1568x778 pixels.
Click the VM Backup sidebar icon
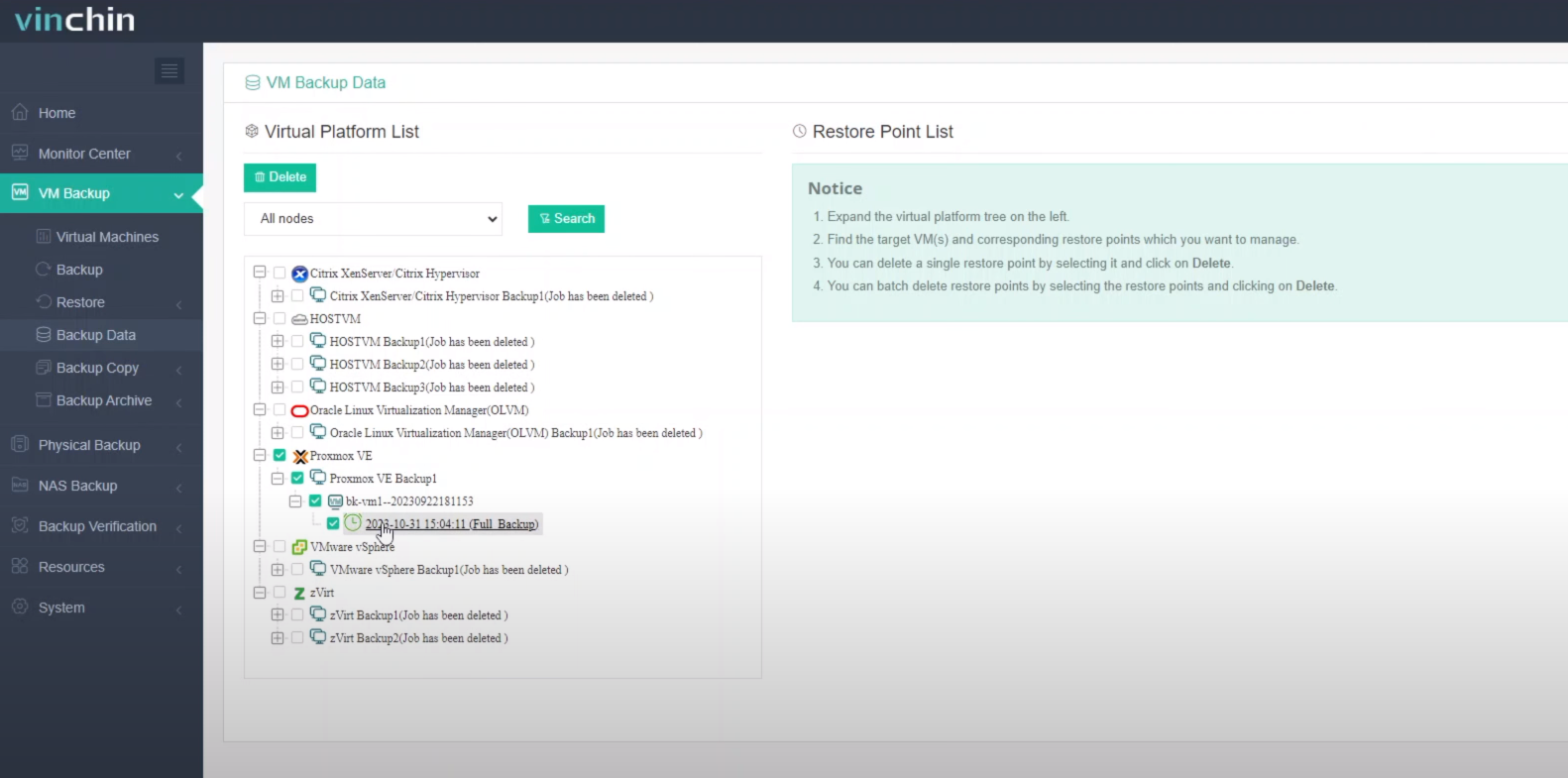tap(20, 192)
